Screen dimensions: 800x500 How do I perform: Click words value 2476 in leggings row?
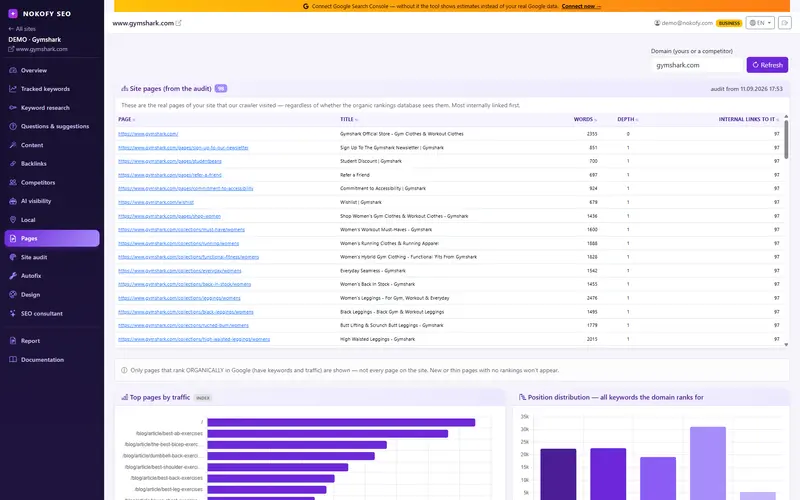(592, 298)
